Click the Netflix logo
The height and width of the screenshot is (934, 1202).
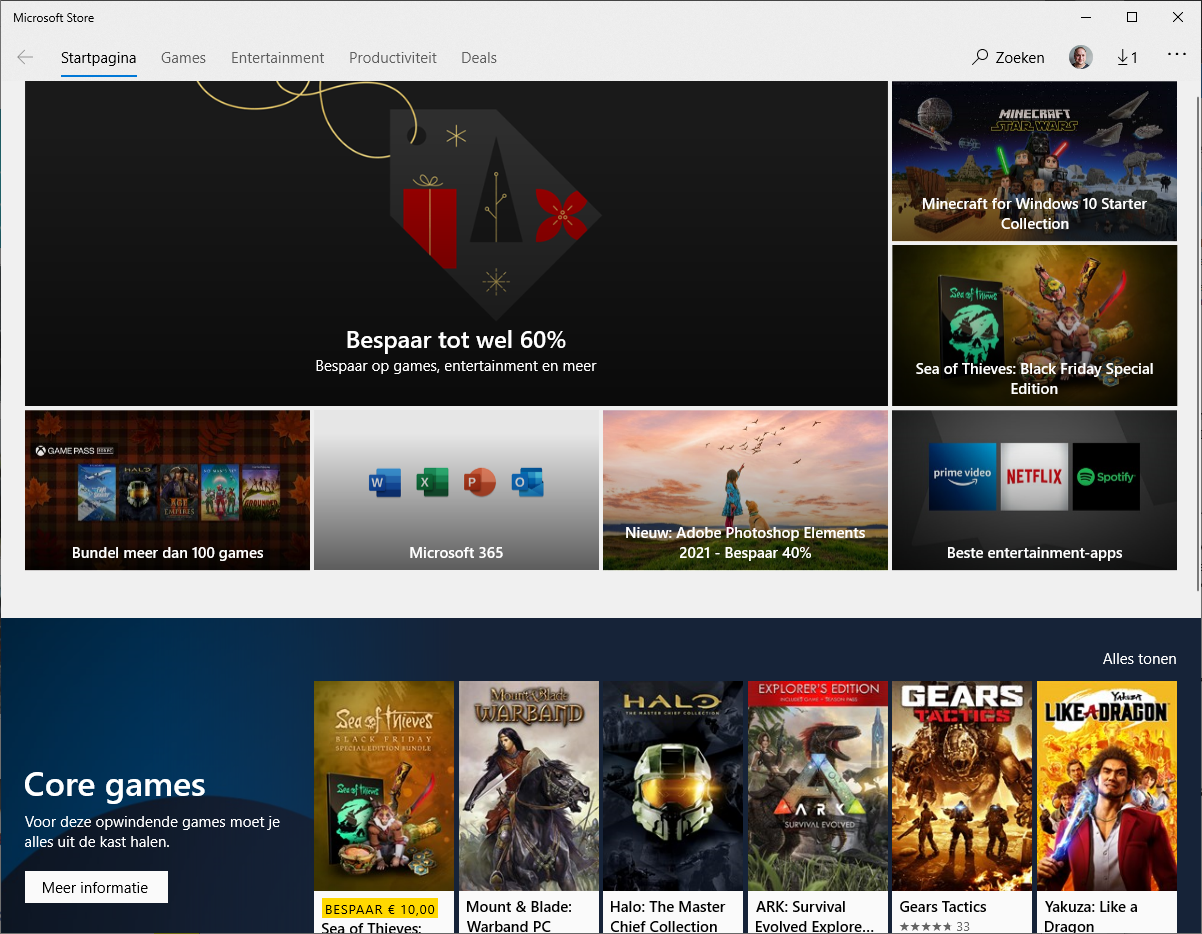[x=1034, y=477]
